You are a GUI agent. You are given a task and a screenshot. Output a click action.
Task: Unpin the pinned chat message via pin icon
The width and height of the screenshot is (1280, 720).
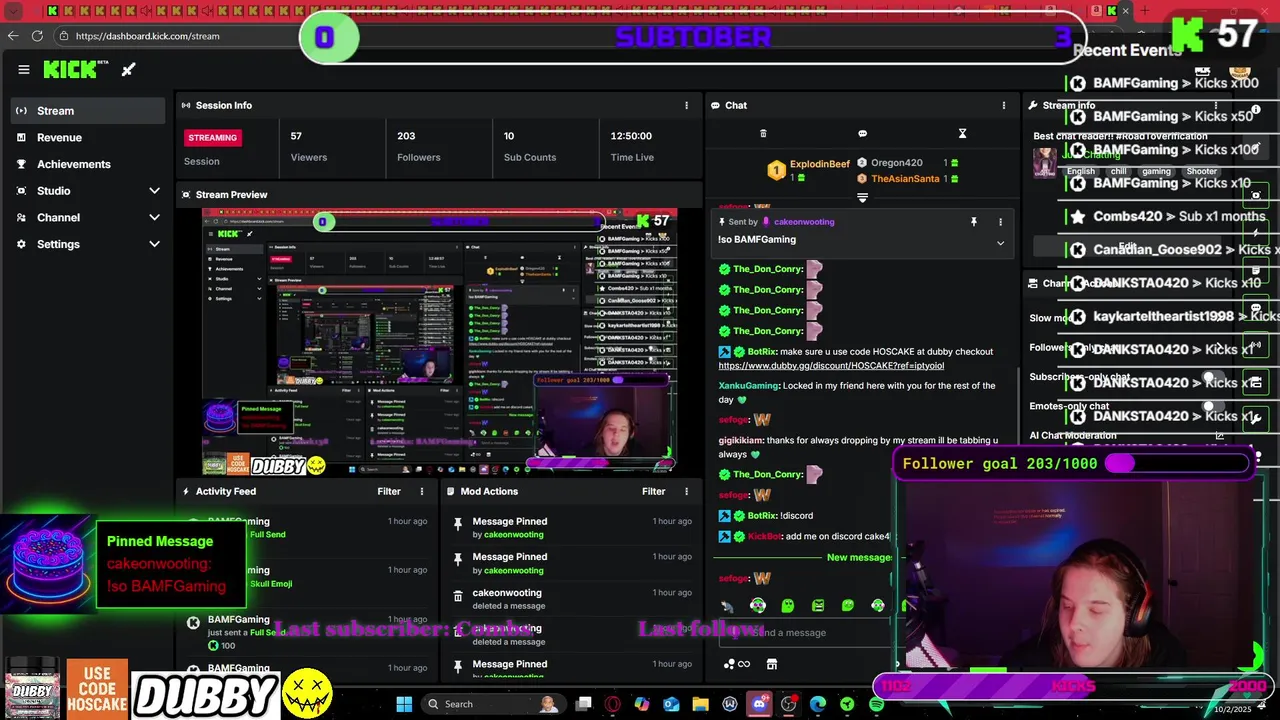click(x=973, y=222)
